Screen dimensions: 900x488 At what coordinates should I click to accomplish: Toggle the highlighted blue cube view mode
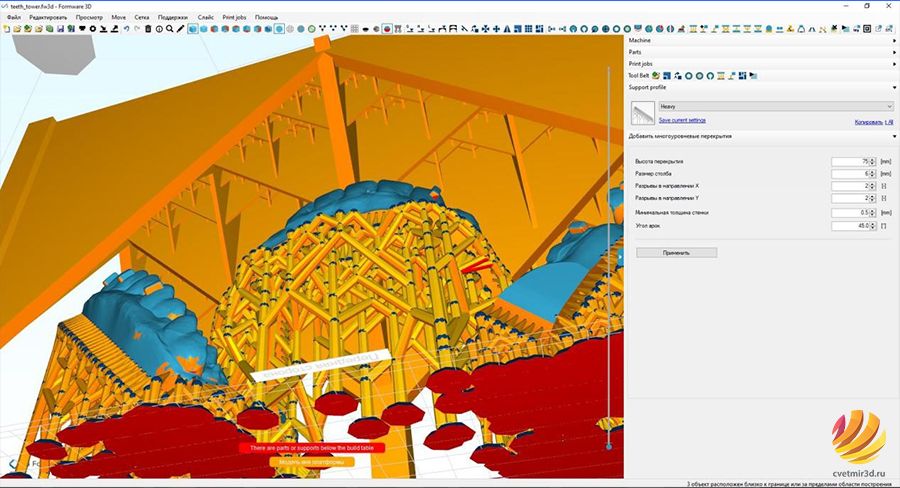pos(193,29)
